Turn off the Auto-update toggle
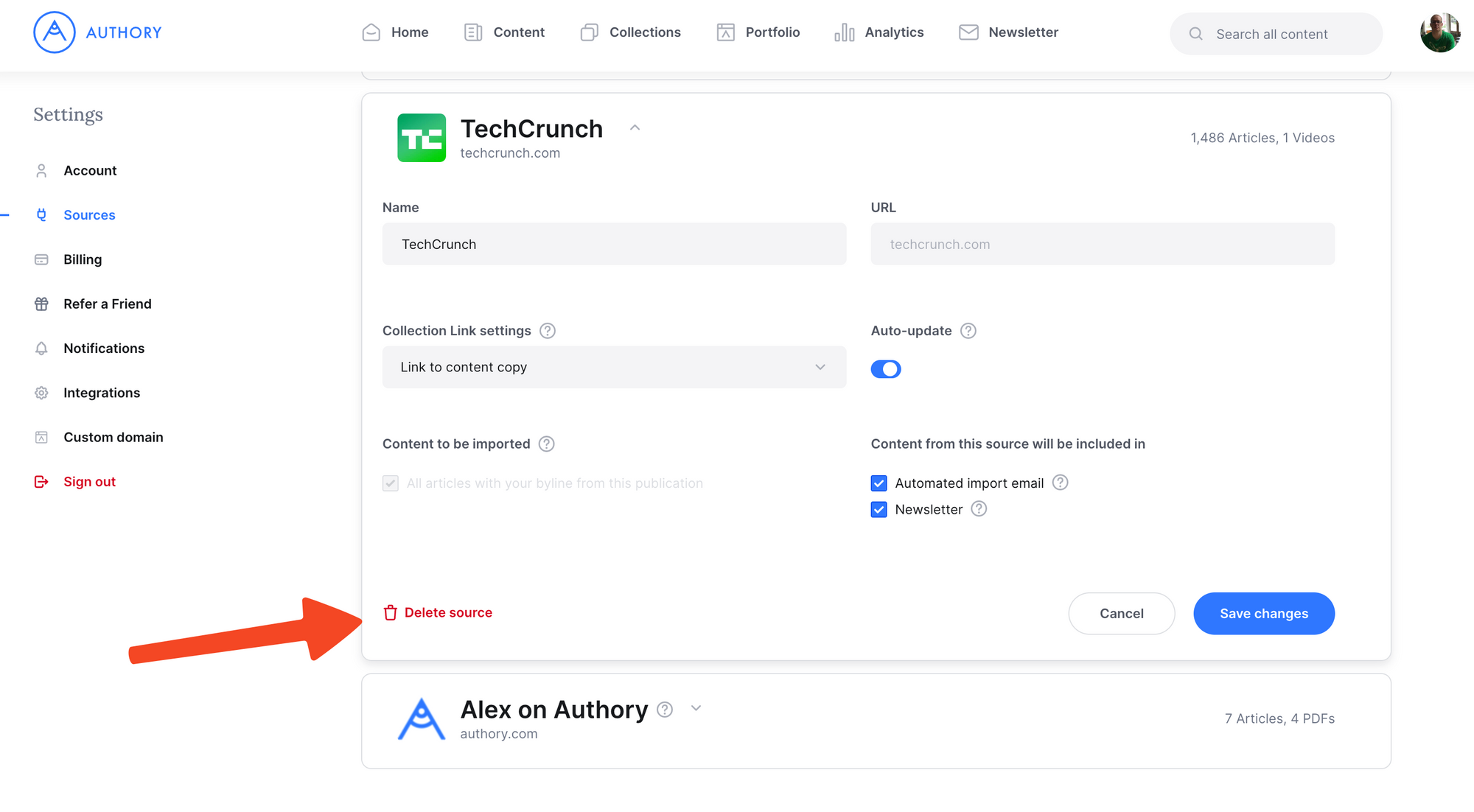Image resolution: width=1474 pixels, height=812 pixels. pyautogui.click(x=886, y=369)
